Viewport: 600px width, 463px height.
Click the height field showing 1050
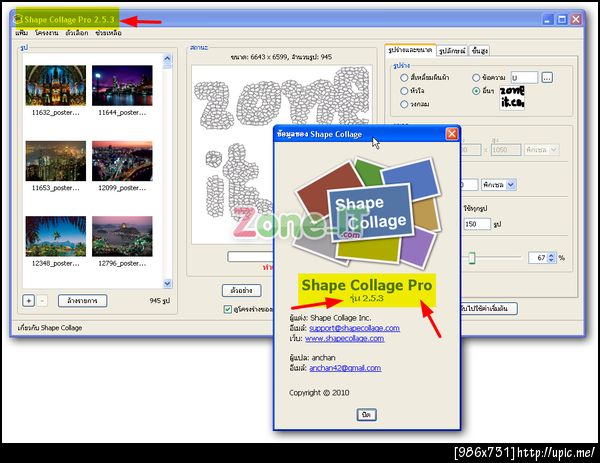506,150
